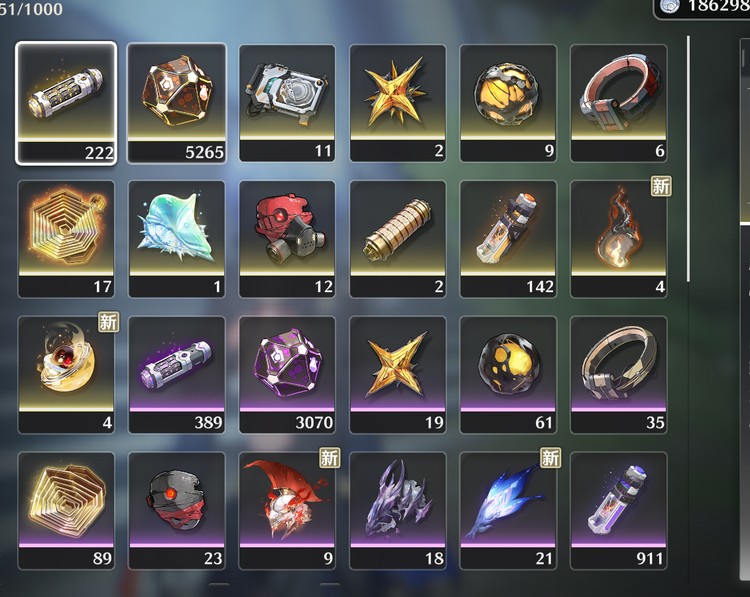The width and height of the screenshot is (750, 597).
Task: Choose the teal crystal shell item with count 1
Action: tap(176, 239)
